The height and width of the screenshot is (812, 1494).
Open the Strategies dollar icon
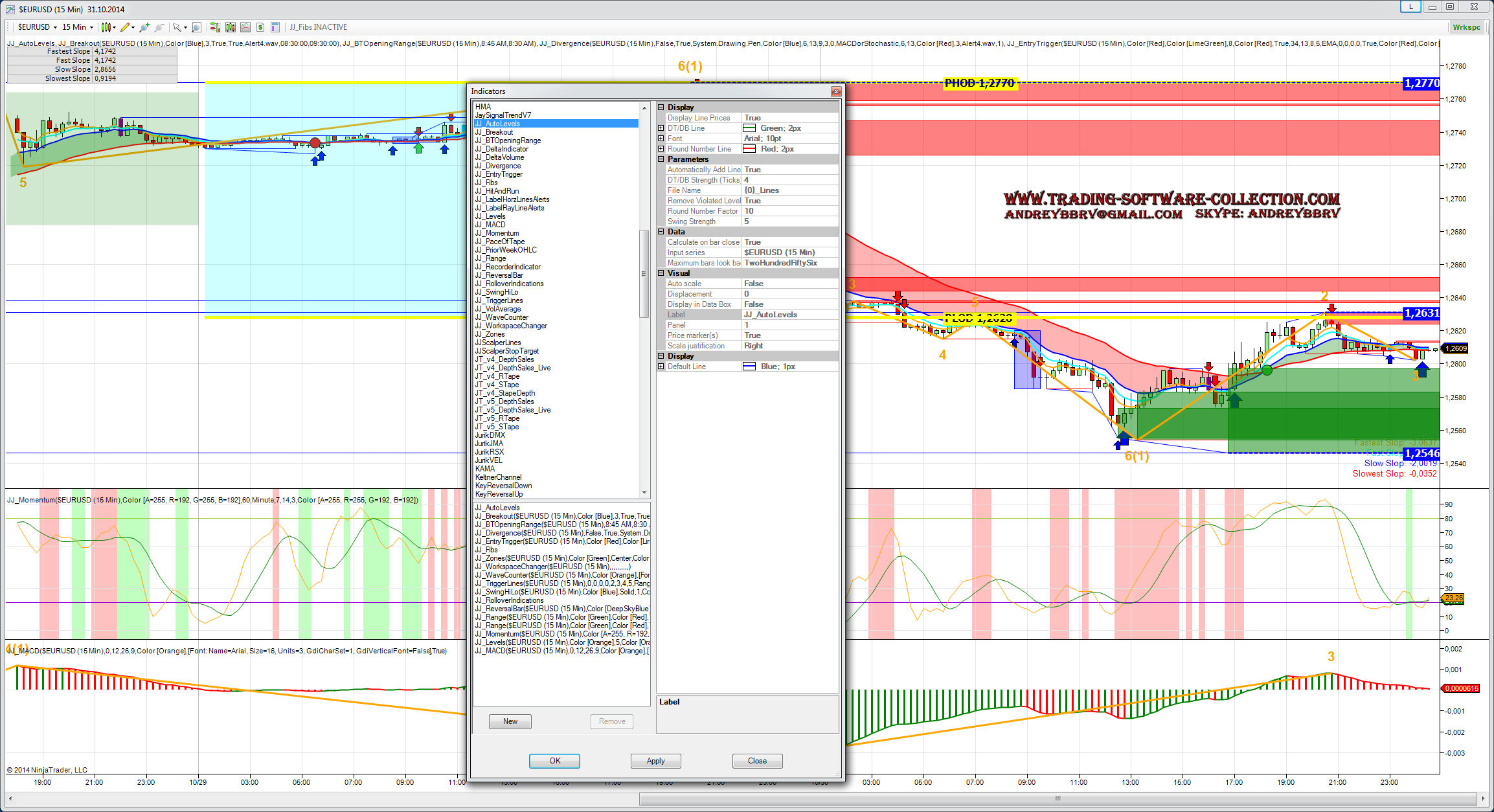260,27
